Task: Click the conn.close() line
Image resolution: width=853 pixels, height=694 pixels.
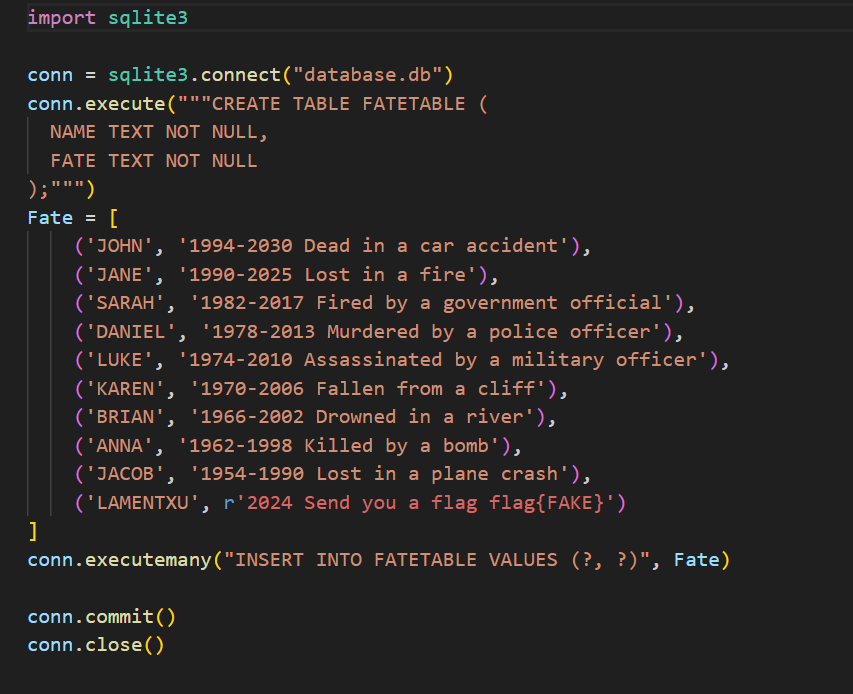Action: click(x=96, y=645)
